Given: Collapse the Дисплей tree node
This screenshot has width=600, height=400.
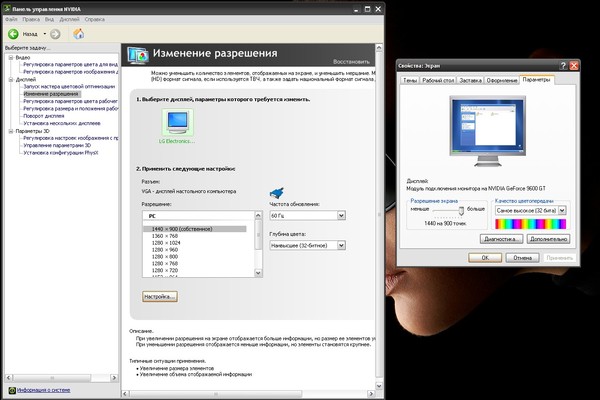Looking at the screenshot, I should [11, 80].
